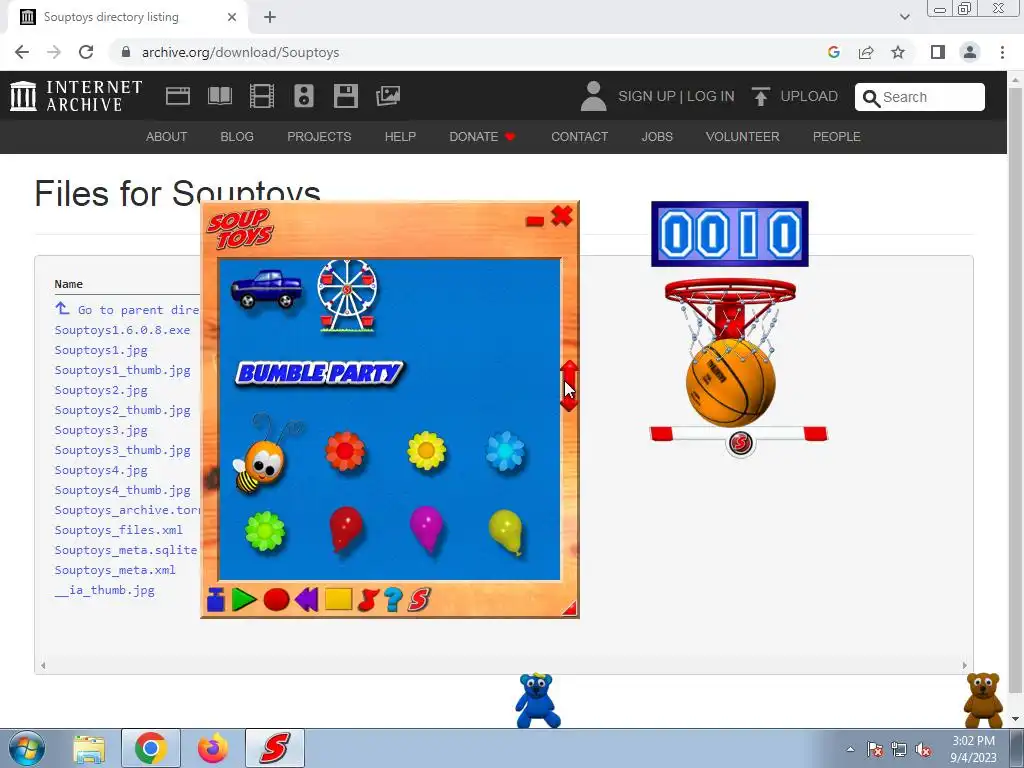Viewport: 1024px width, 768px height.
Task: Open the Images icon
Action: 388,96
